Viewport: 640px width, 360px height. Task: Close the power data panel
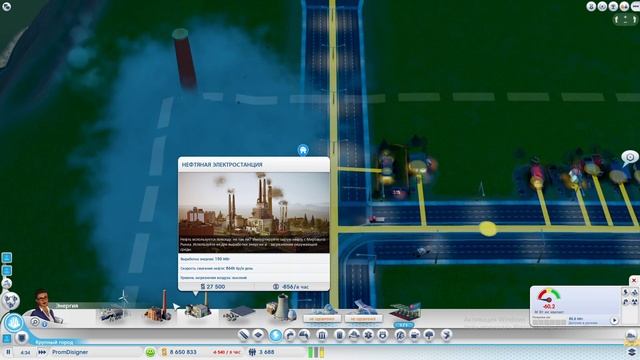[x=634, y=280]
